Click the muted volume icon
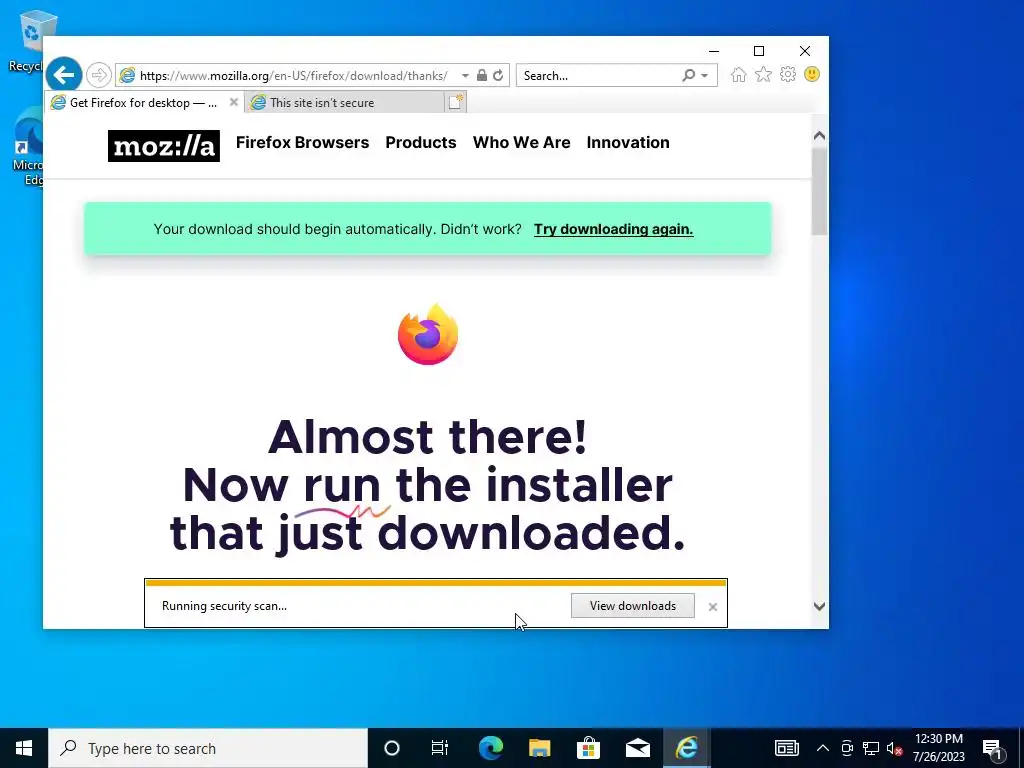Image resolution: width=1024 pixels, height=768 pixels. (894, 748)
